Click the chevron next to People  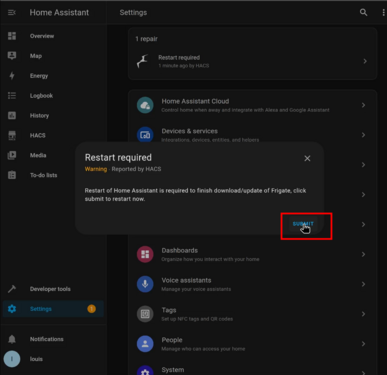tap(363, 344)
